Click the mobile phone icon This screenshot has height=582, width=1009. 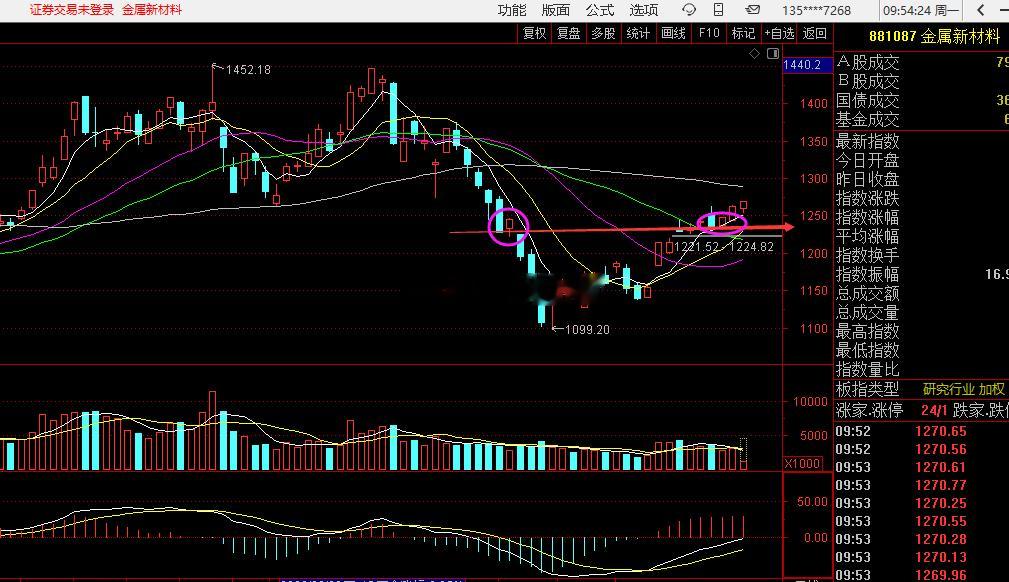[x=719, y=10]
